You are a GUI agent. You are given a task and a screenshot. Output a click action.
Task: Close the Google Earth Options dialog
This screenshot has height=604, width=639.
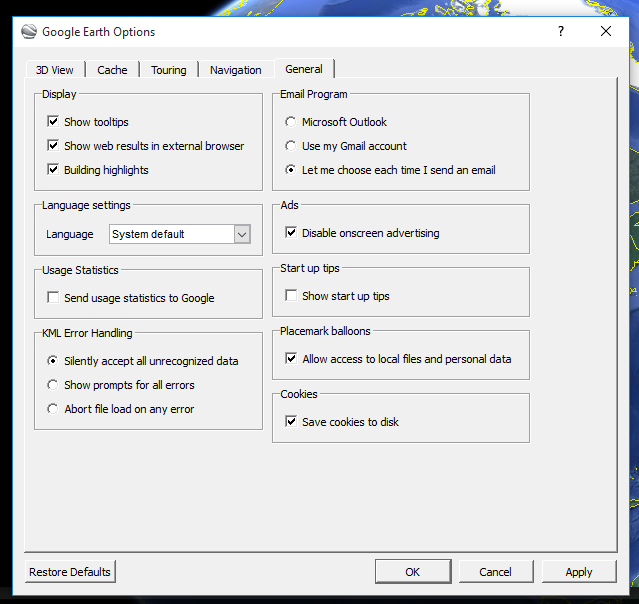606,31
